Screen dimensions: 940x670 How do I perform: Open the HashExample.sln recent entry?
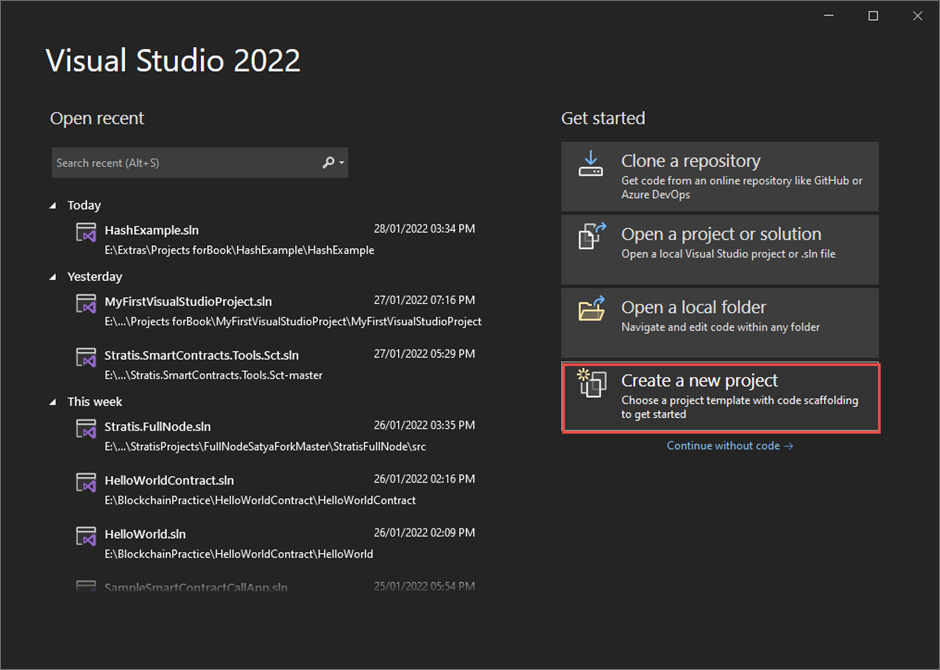click(x=152, y=229)
